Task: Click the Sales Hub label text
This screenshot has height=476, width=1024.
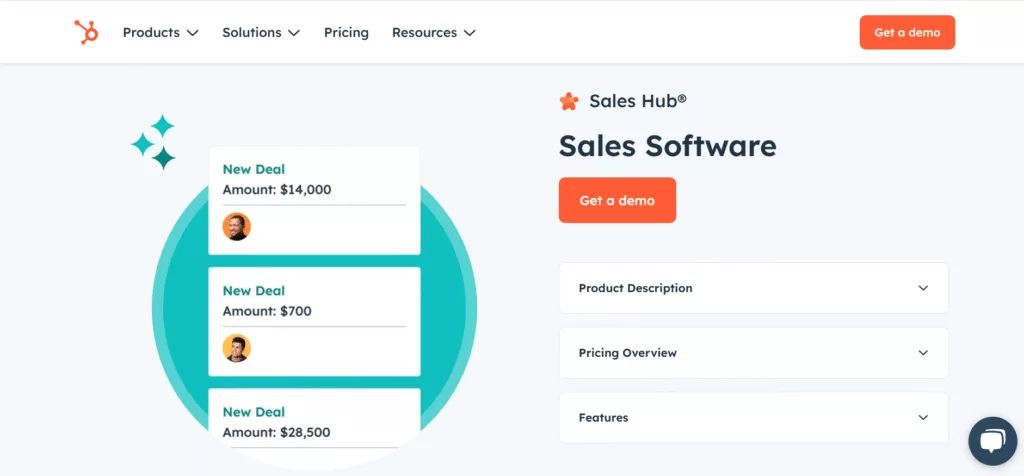Action: click(x=638, y=101)
